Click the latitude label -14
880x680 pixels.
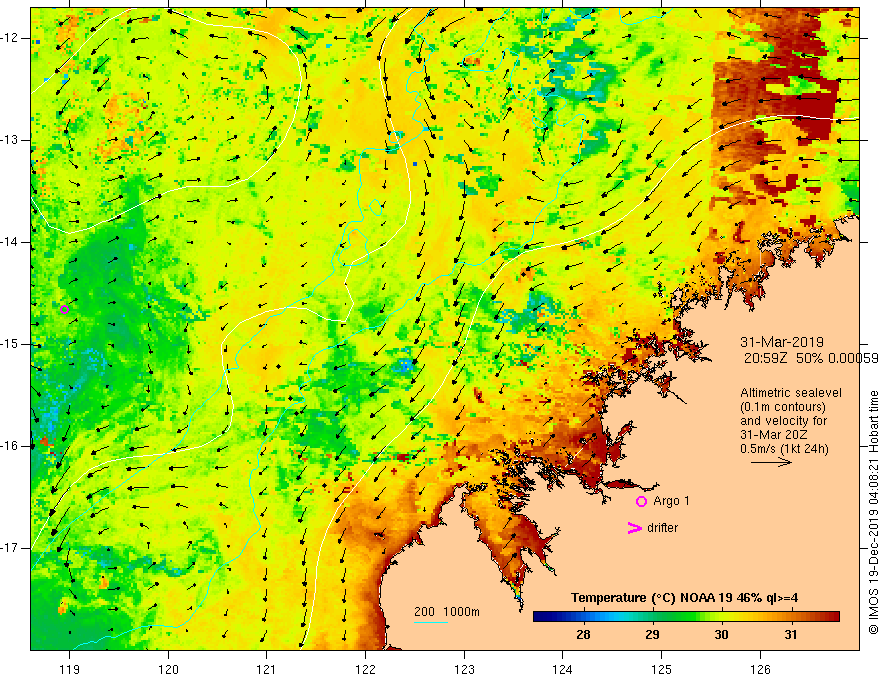pos(10,242)
